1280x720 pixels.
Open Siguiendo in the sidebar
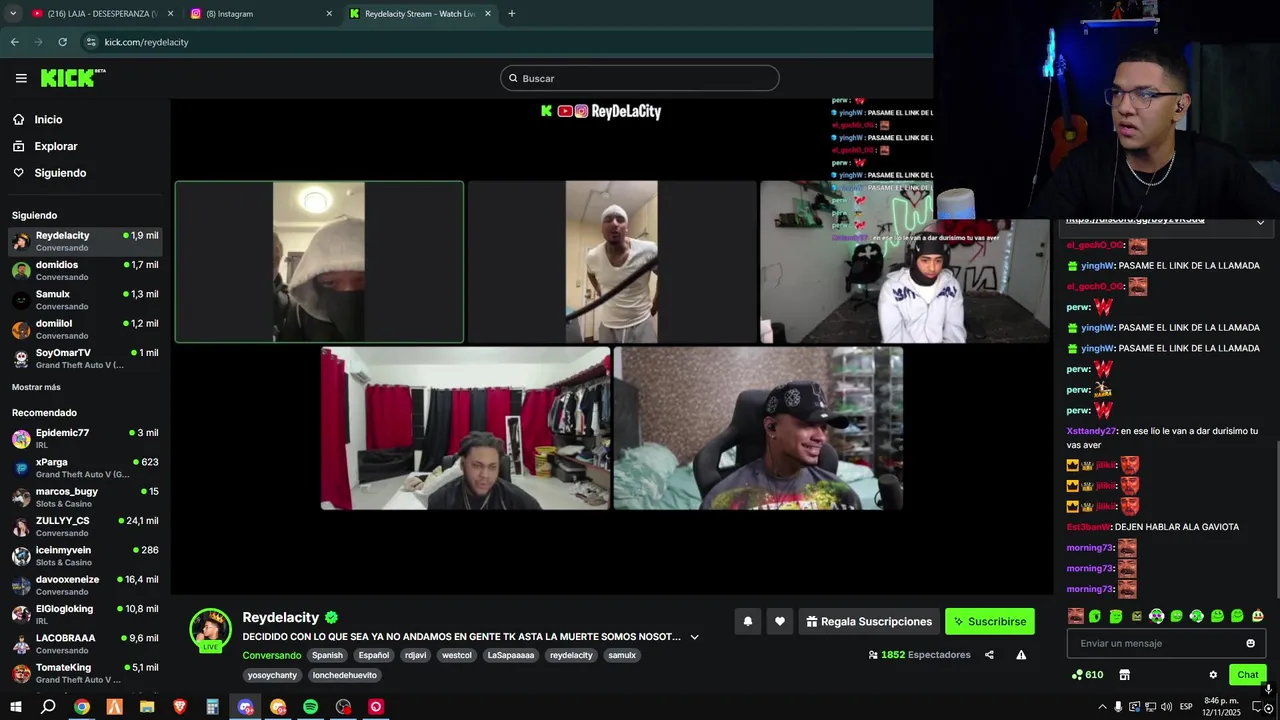coord(60,173)
